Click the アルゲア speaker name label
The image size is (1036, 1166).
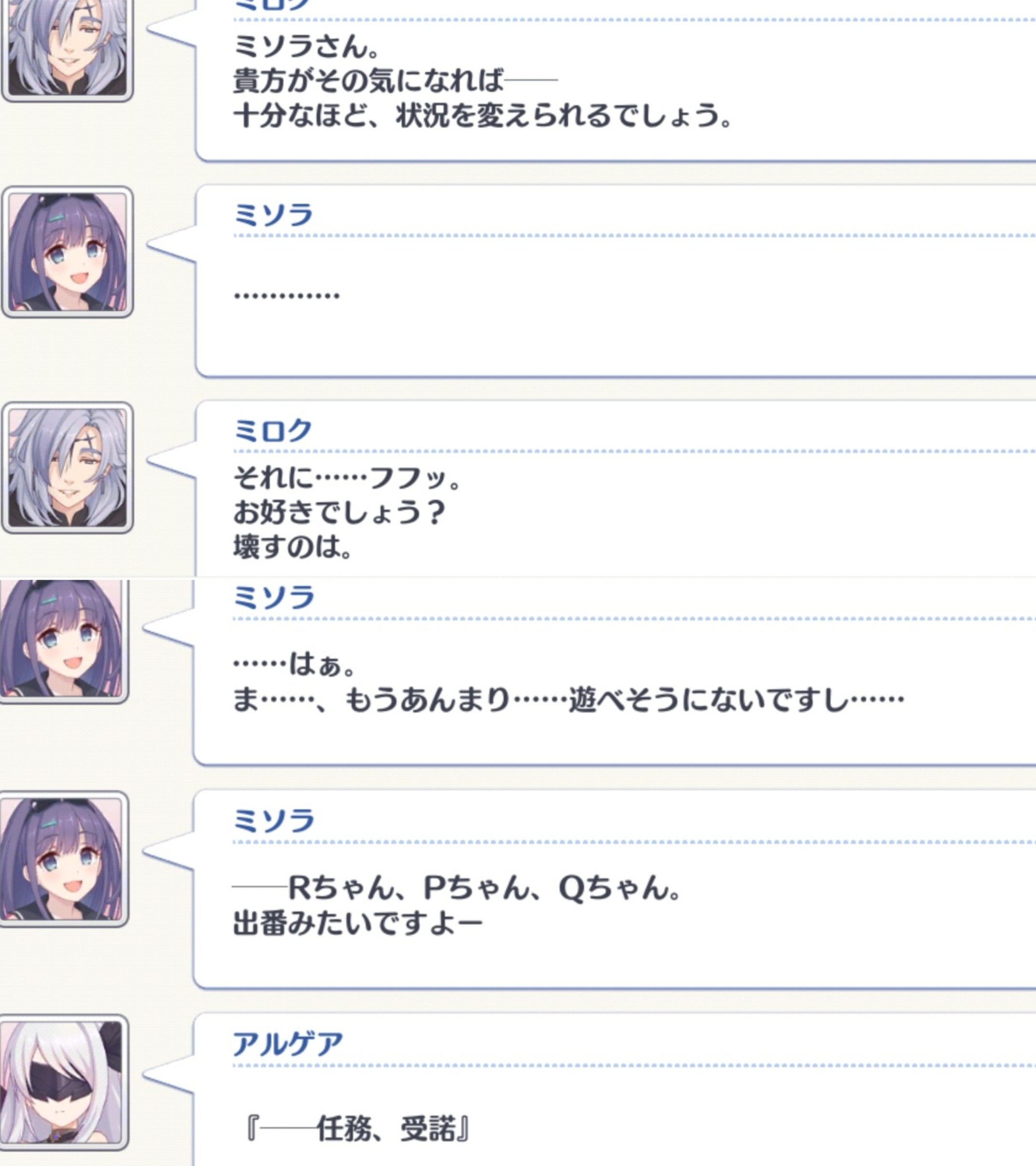pyautogui.click(x=288, y=1044)
